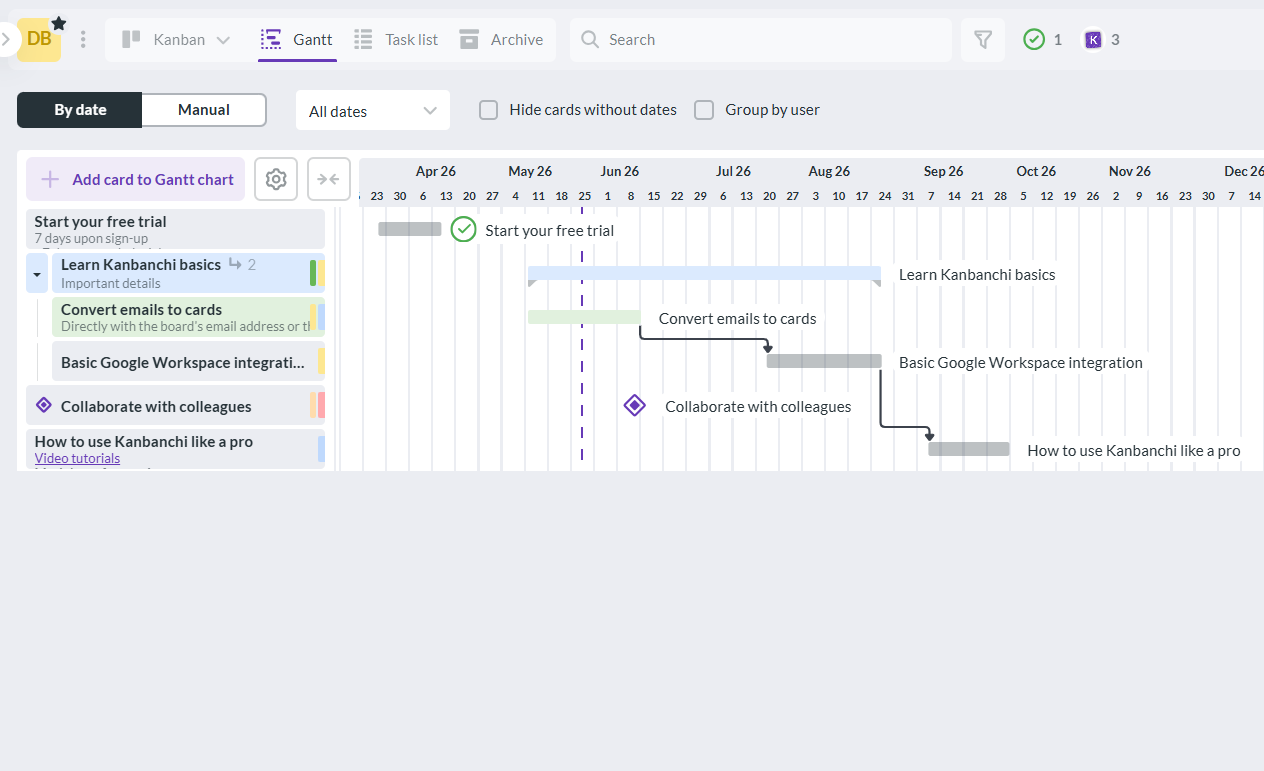
Task: Open Collaborate with colleagues list card
Action: point(175,406)
